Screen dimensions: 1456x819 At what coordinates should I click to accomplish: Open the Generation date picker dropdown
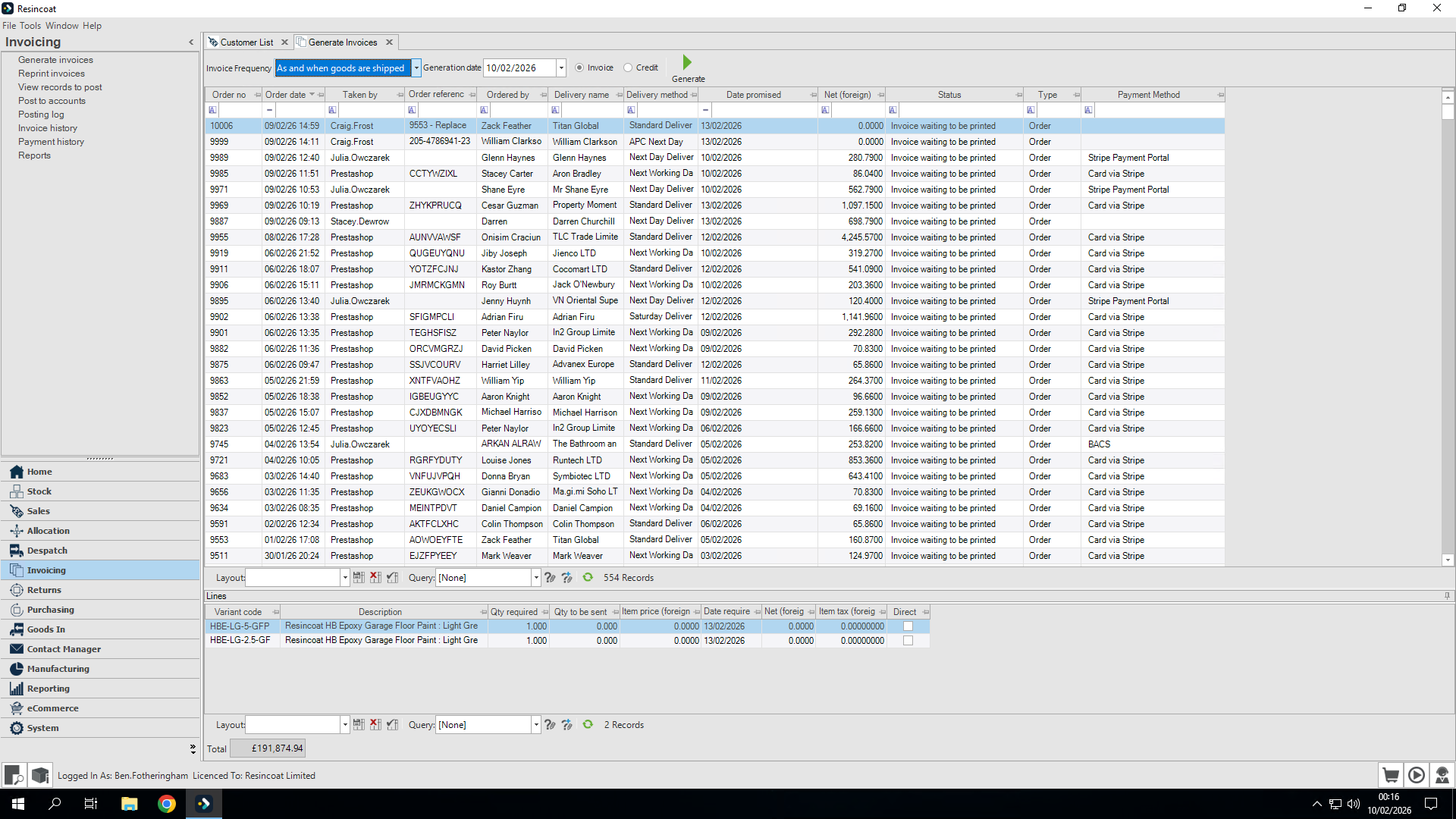(561, 68)
